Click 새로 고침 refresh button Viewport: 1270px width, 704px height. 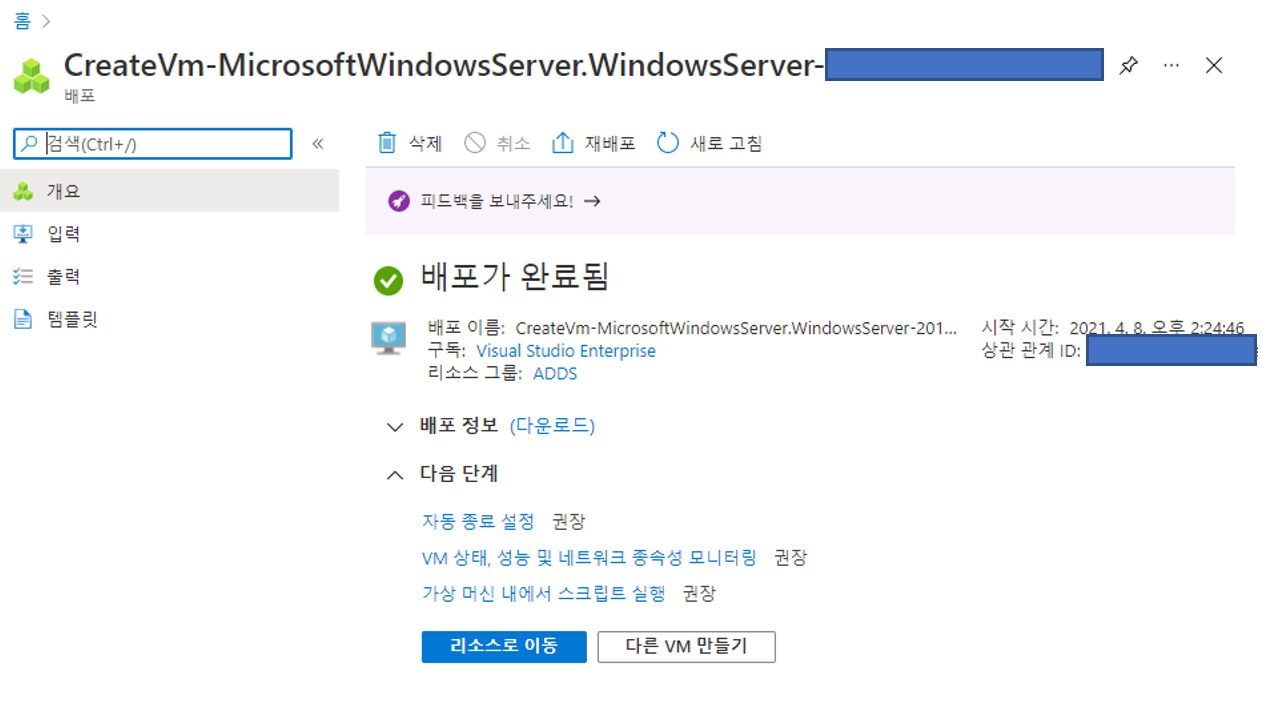[x=709, y=143]
